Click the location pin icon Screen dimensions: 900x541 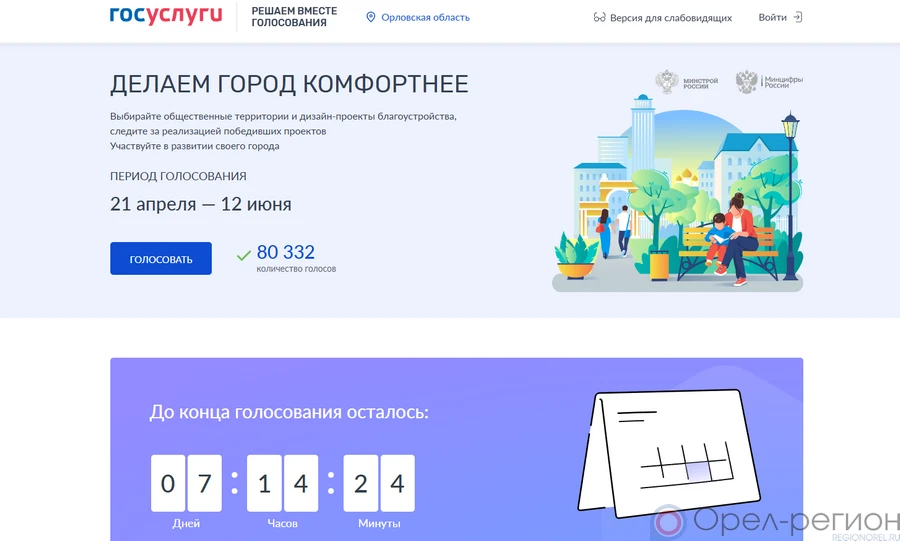tap(371, 17)
